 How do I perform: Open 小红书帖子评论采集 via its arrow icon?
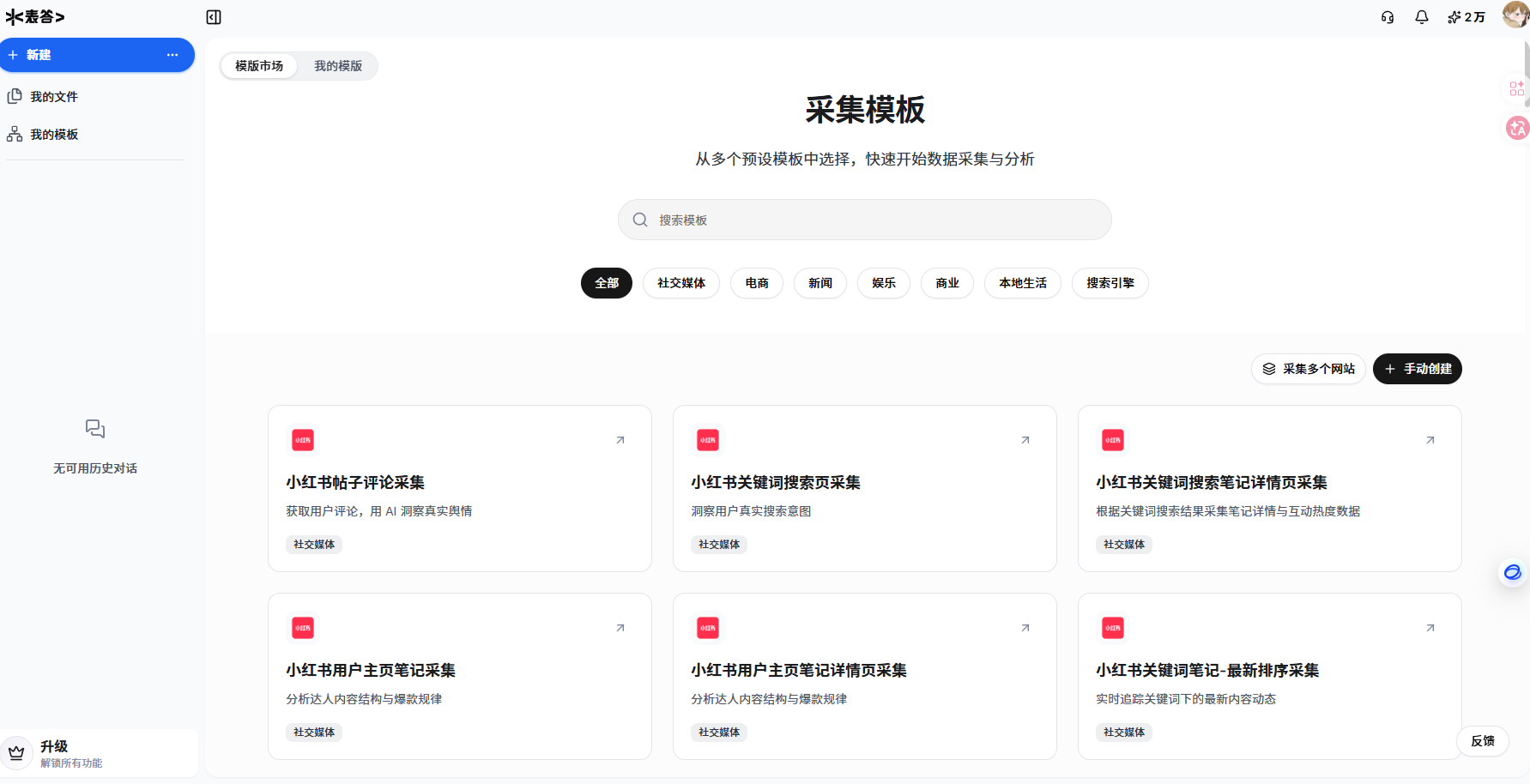click(x=620, y=439)
